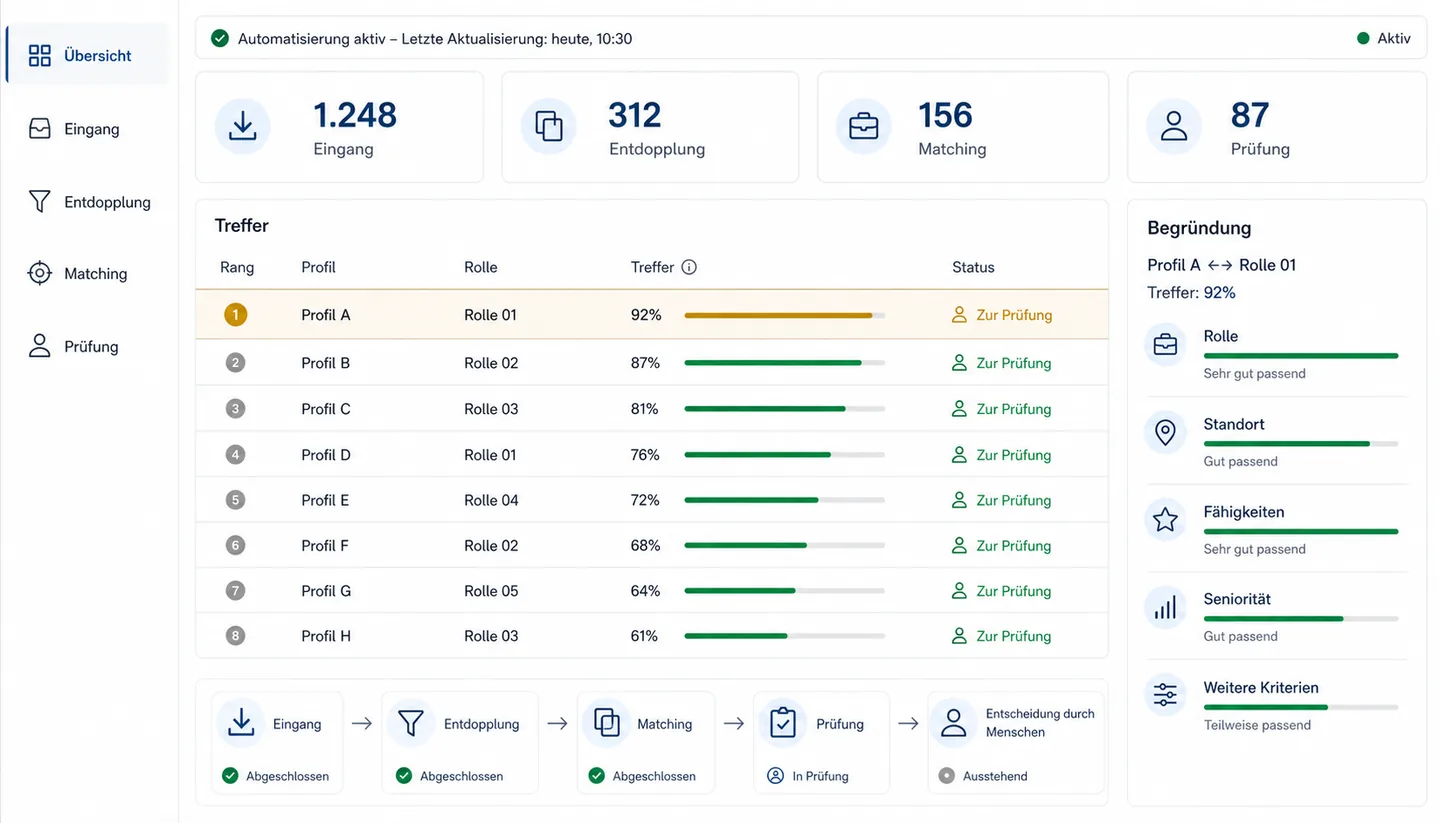
Task: Select Entdopplung in the sidebar
Action: (x=88, y=202)
